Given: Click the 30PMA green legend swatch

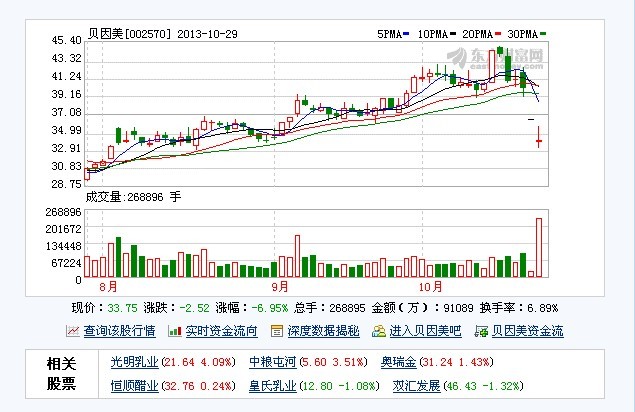Looking at the screenshot, I should (543, 34).
